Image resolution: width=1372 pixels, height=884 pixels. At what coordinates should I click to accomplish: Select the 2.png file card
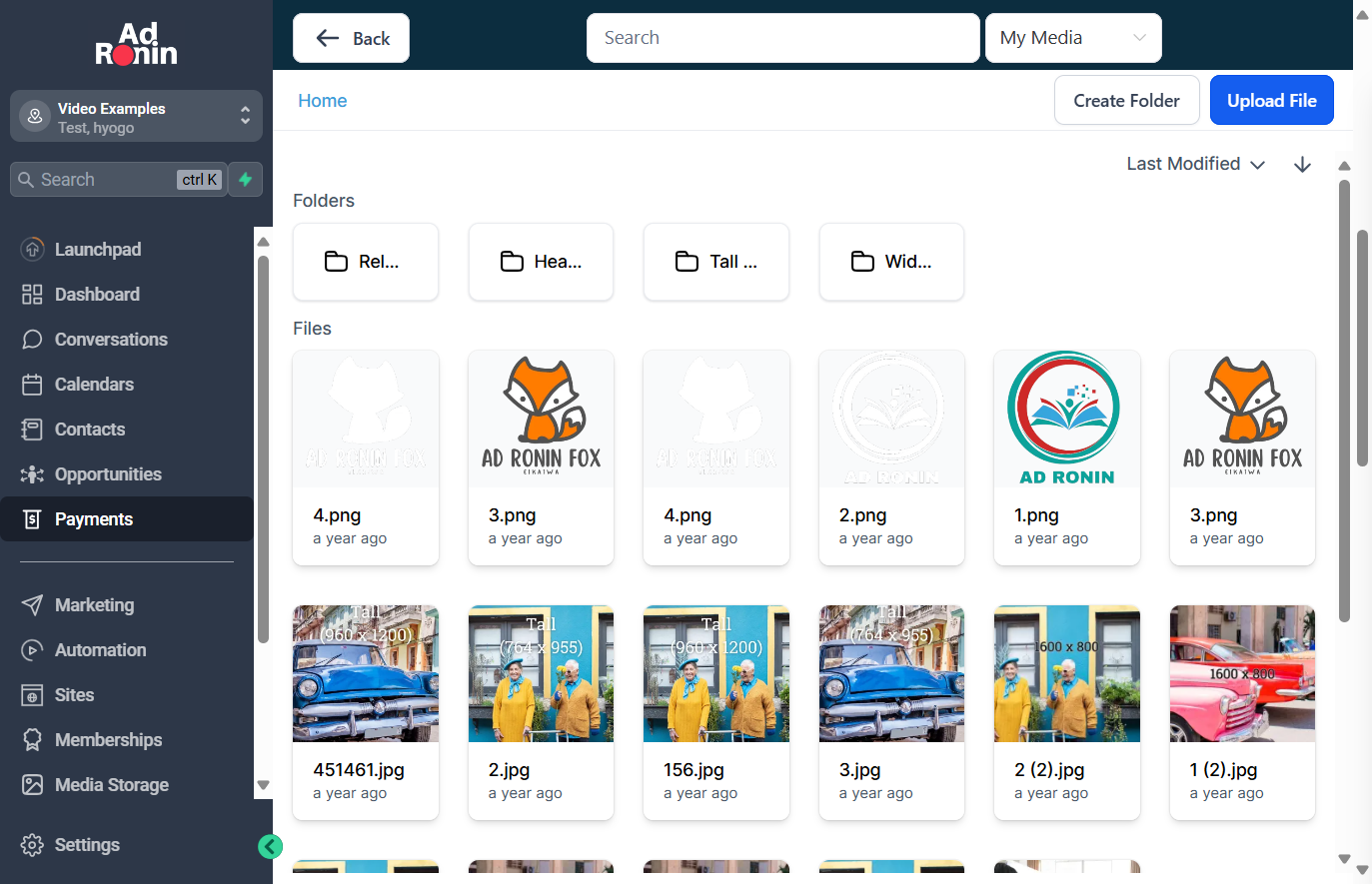(891, 457)
